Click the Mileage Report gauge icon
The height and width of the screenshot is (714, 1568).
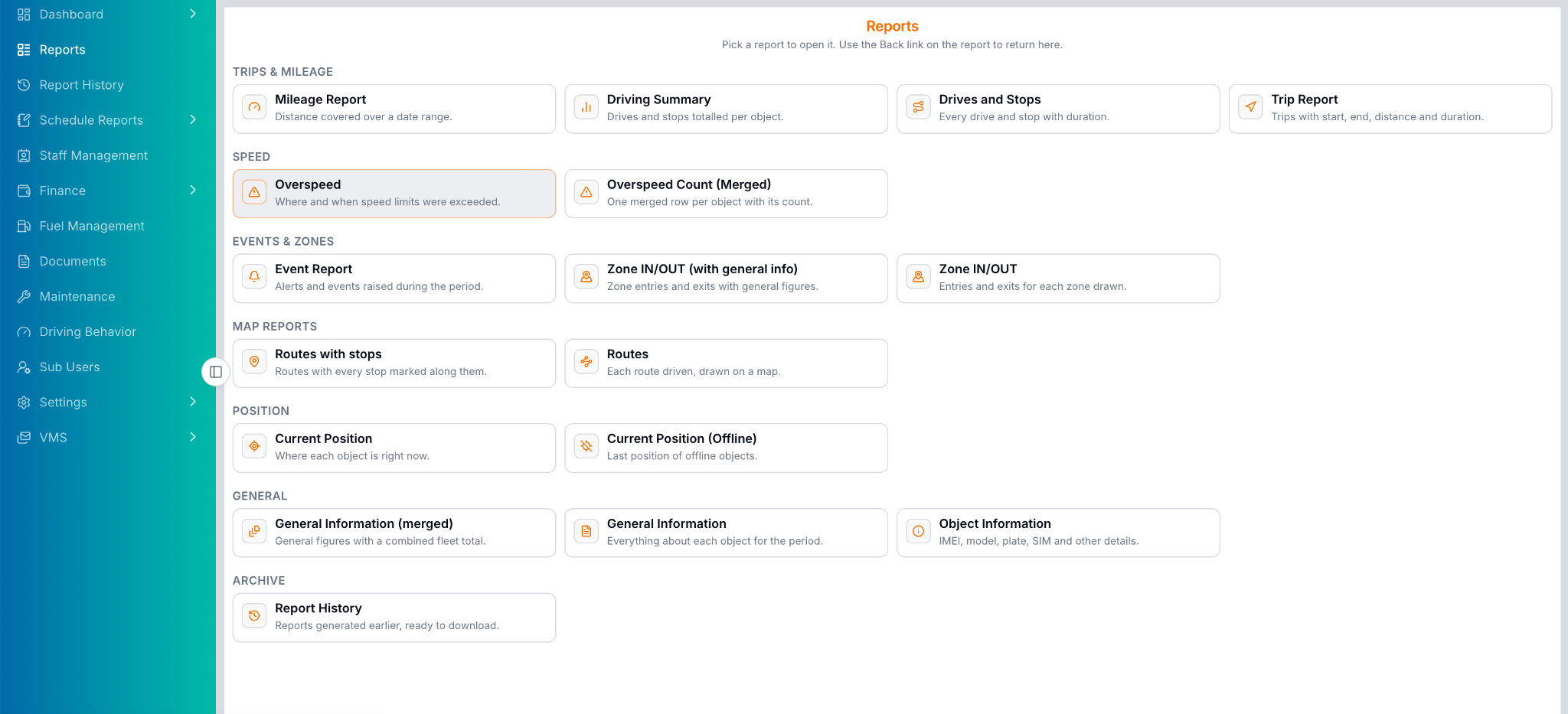pos(254,107)
